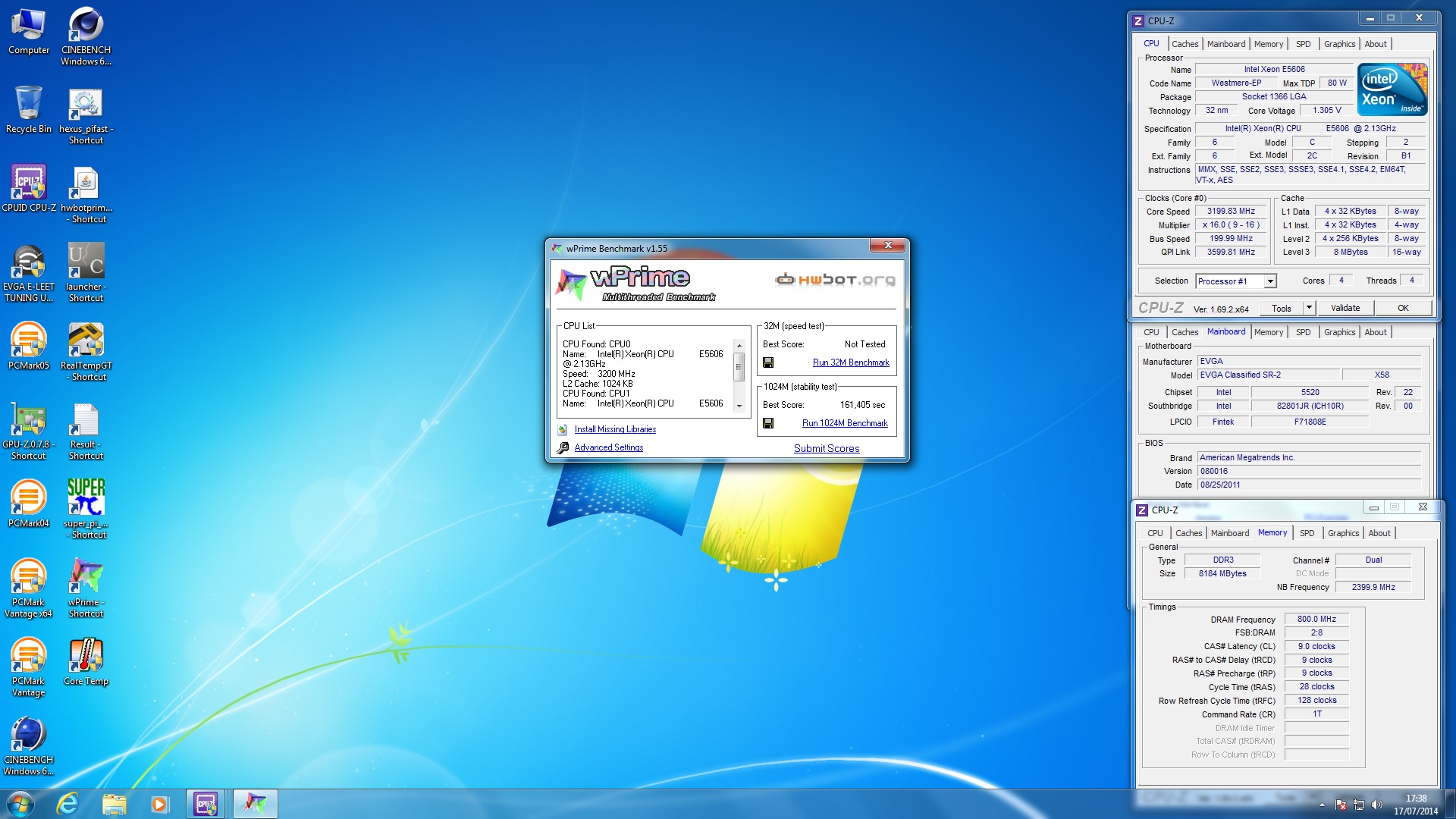Open the Windows Start button
This screenshot has width=1456, height=819.
click(x=20, y=803)
